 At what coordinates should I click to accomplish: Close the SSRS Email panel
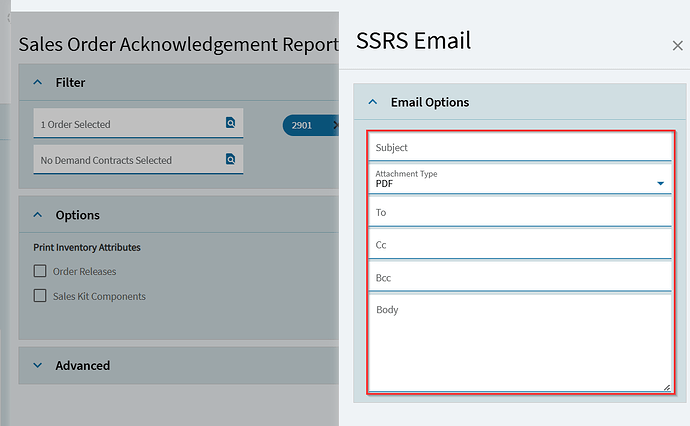678,45
